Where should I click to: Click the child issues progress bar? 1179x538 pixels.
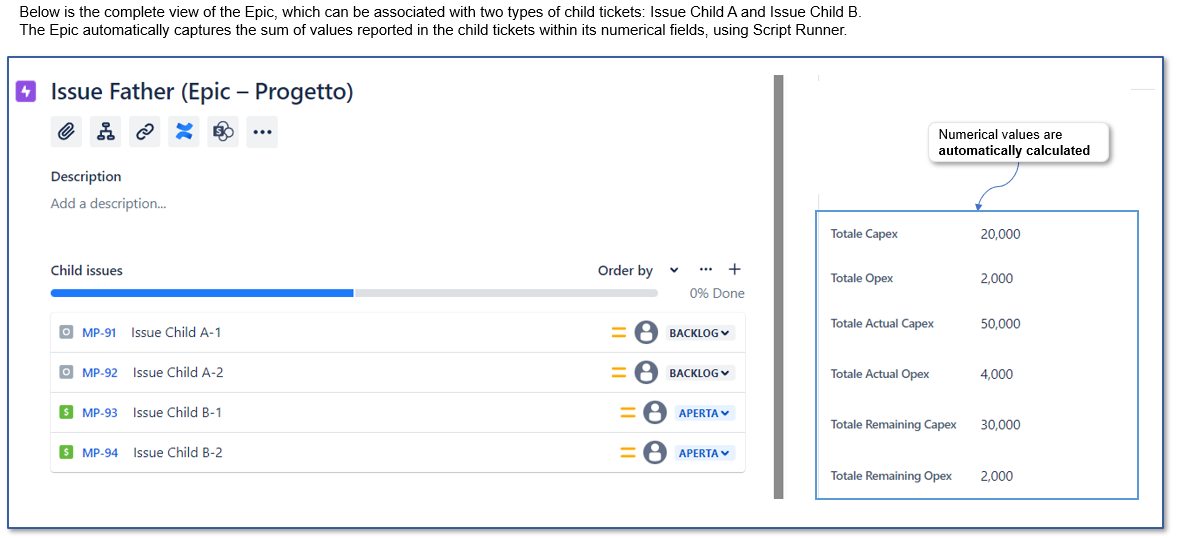tap(354, 293)
